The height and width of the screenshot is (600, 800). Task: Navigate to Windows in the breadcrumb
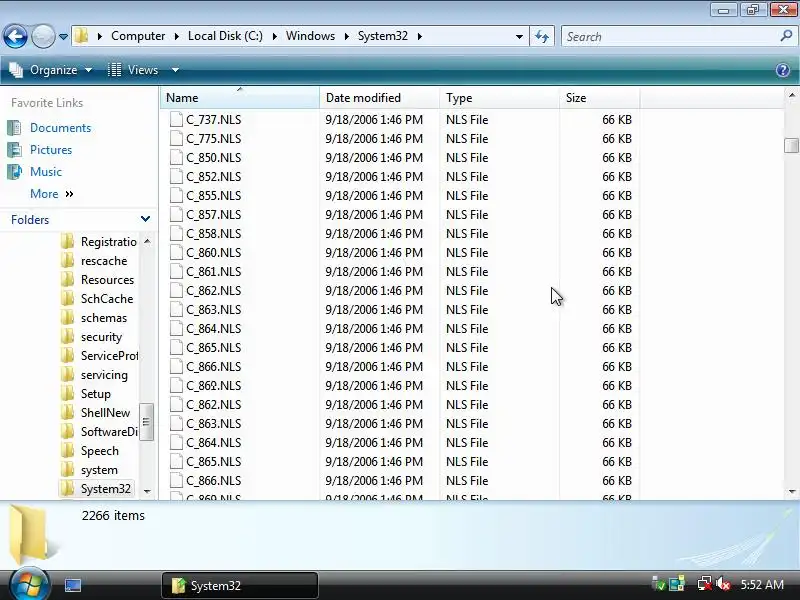310,36
